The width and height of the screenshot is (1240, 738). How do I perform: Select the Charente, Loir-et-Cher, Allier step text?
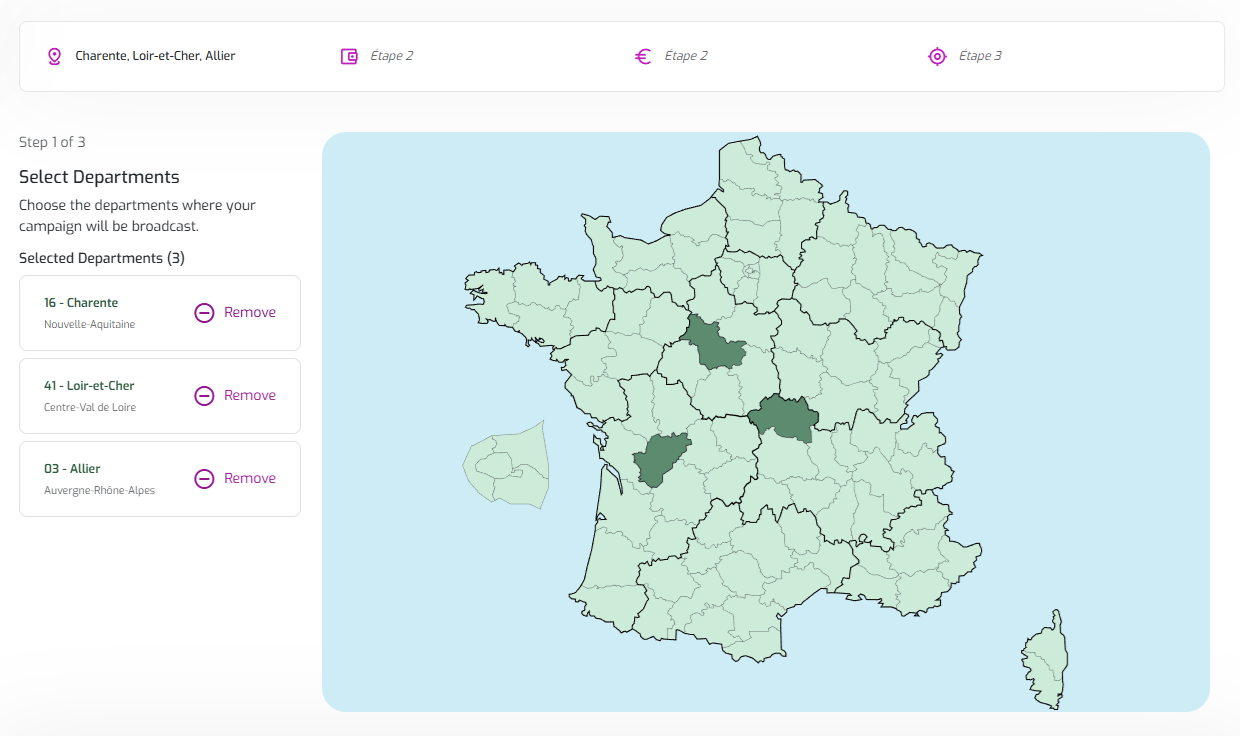coord(155,56)
